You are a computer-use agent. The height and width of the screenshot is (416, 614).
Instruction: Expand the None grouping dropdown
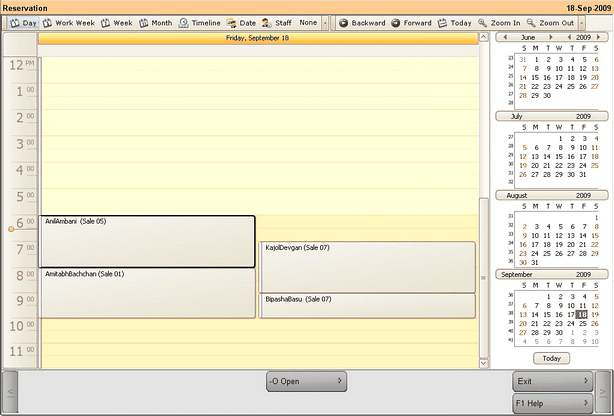pos(326,22)
